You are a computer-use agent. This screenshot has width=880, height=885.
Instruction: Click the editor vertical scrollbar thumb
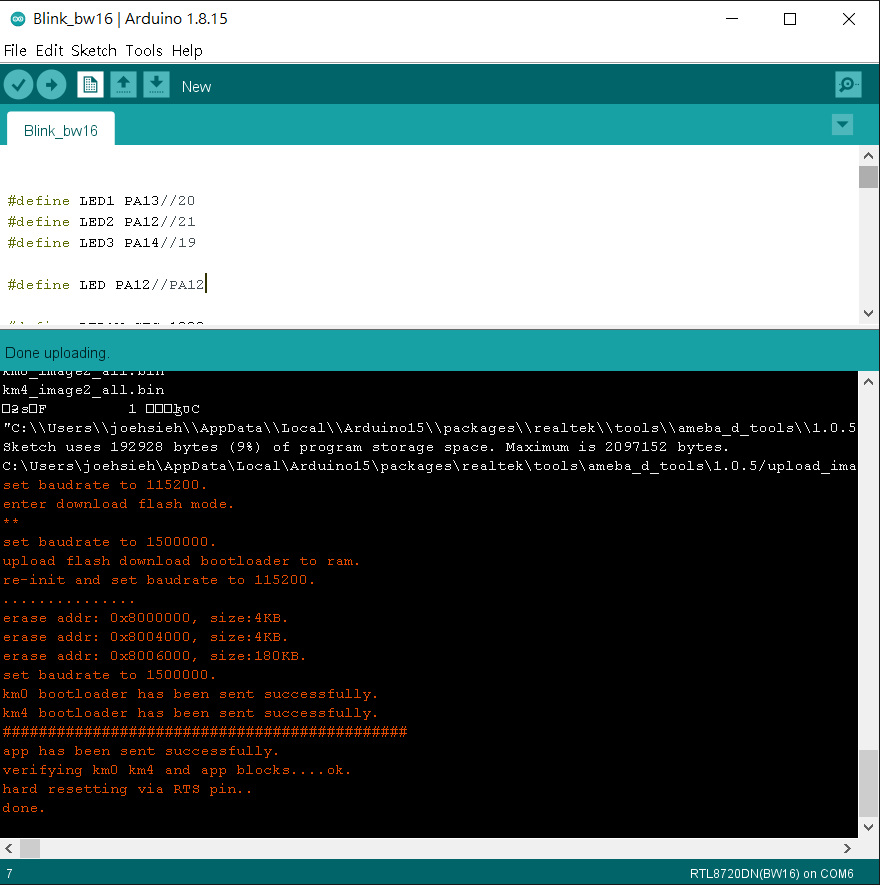pyautogui.click(x=868, y=177)
